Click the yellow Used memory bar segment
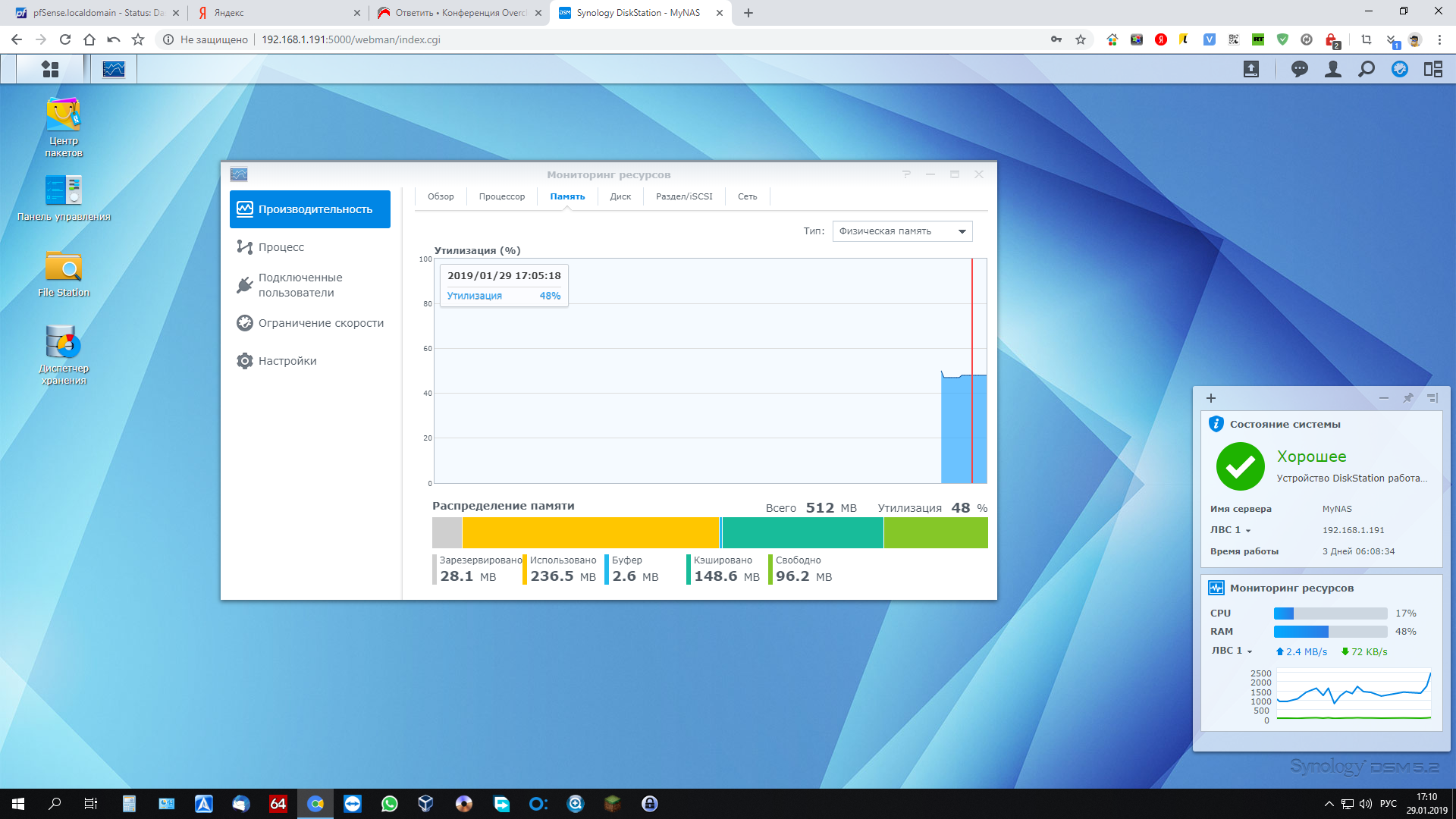This screenshot has width=1456, height=819. tap(590, 532)
